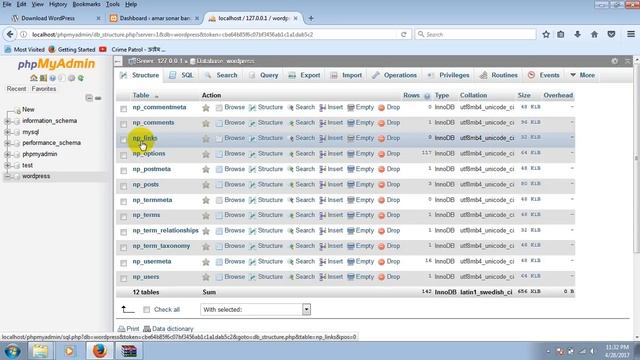Image resolution: width=640 pixels, height=360 pixels.
Task: Click Structure icon for np_usermeta row
Action: (252, 262)
